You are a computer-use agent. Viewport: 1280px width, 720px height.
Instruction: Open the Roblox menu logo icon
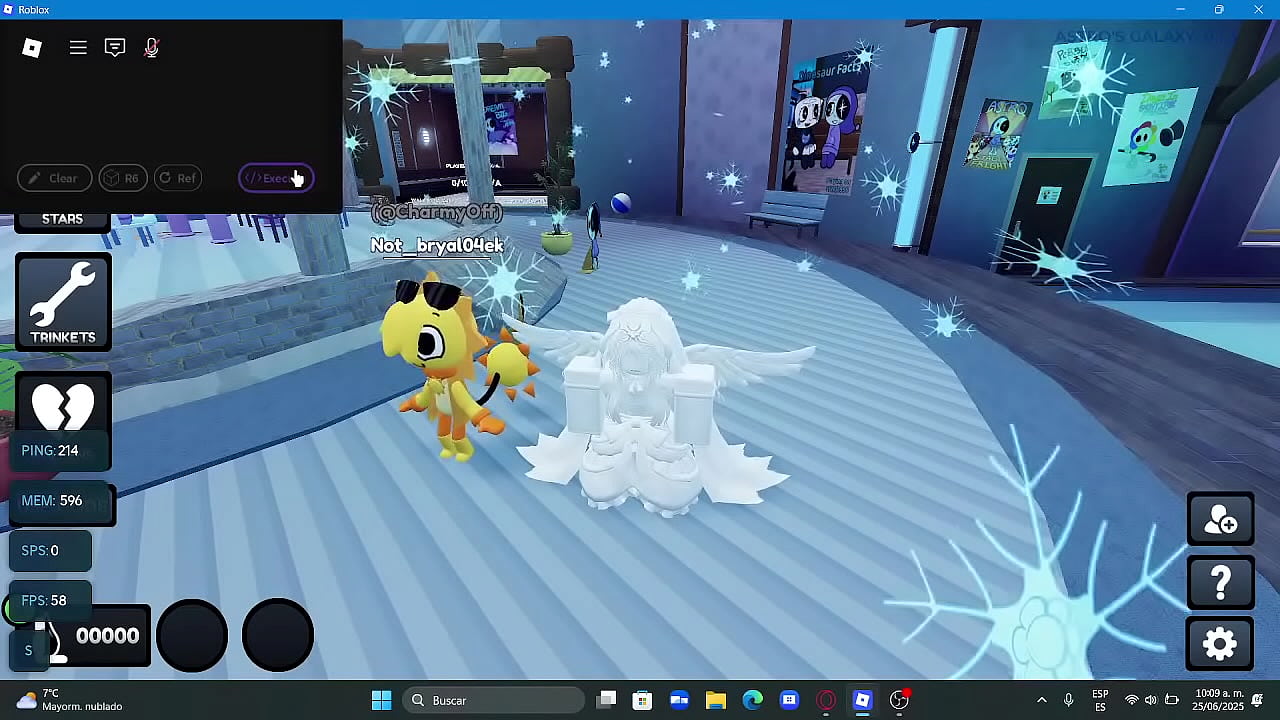(31, 47)
